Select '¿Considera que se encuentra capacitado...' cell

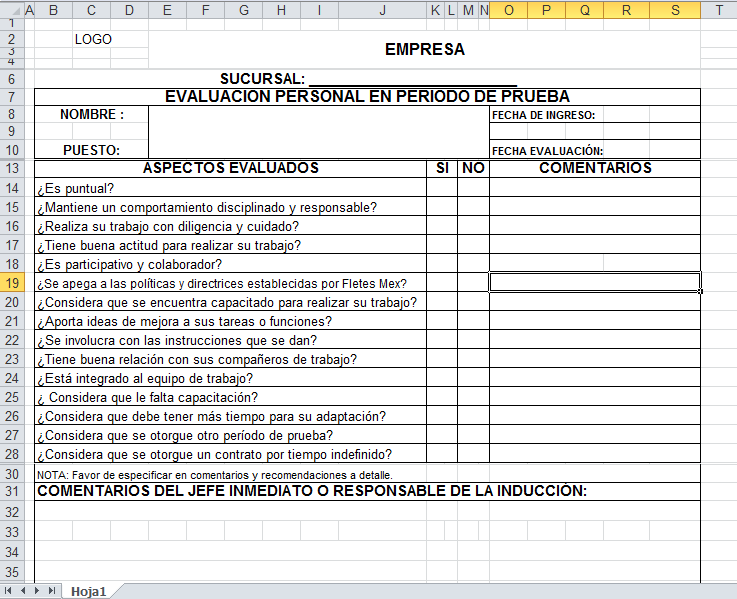(230, 302)
